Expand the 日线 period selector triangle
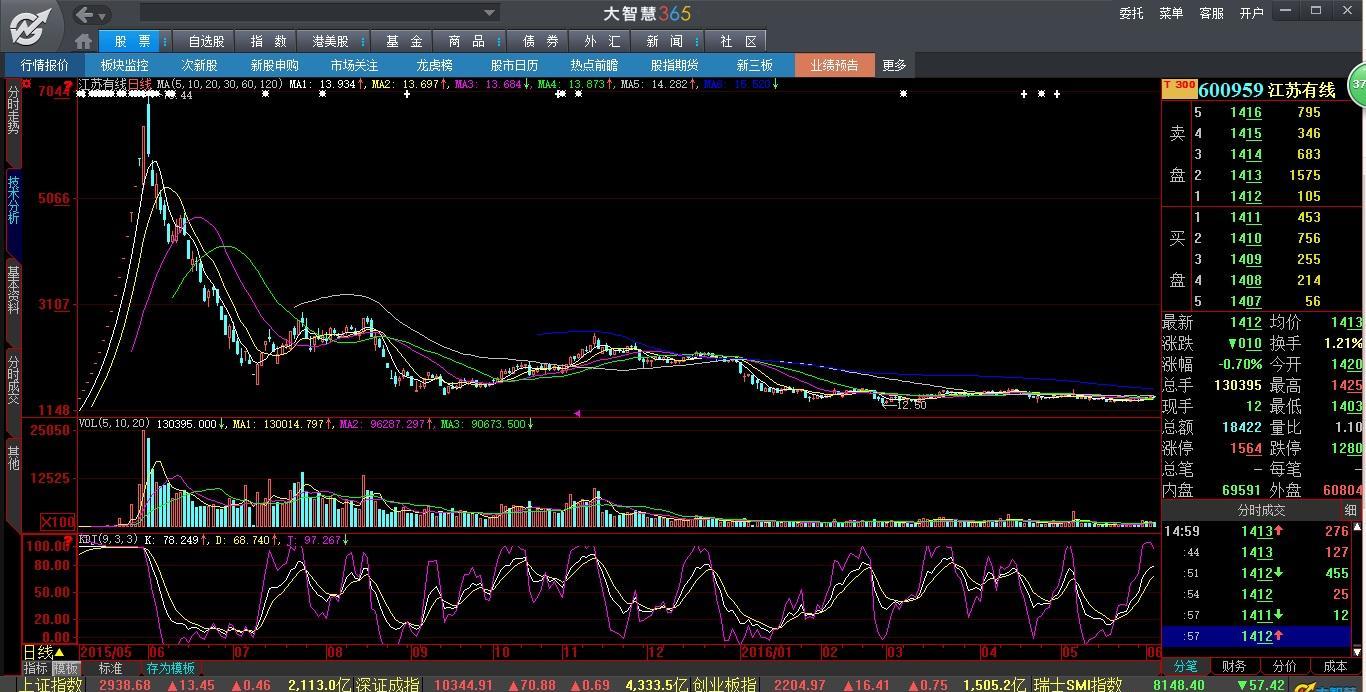Viewport: 1366px width, 692px height. [59, 652]
